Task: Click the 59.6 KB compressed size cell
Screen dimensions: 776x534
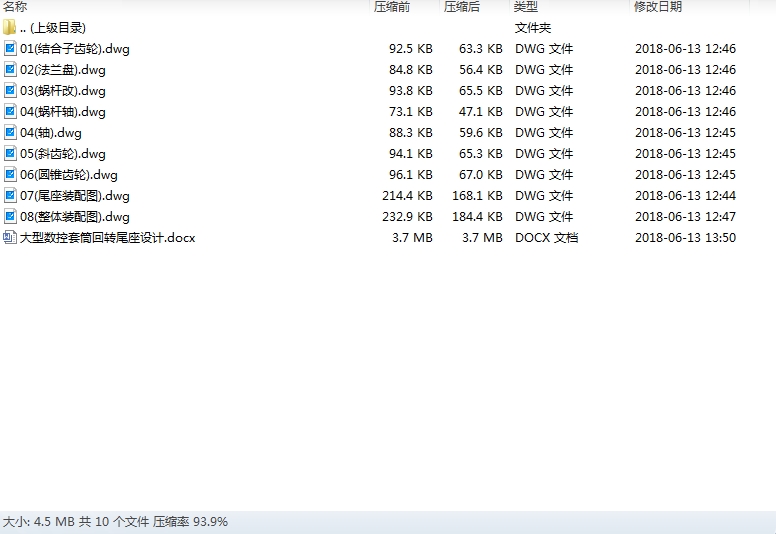Action: 481,133
